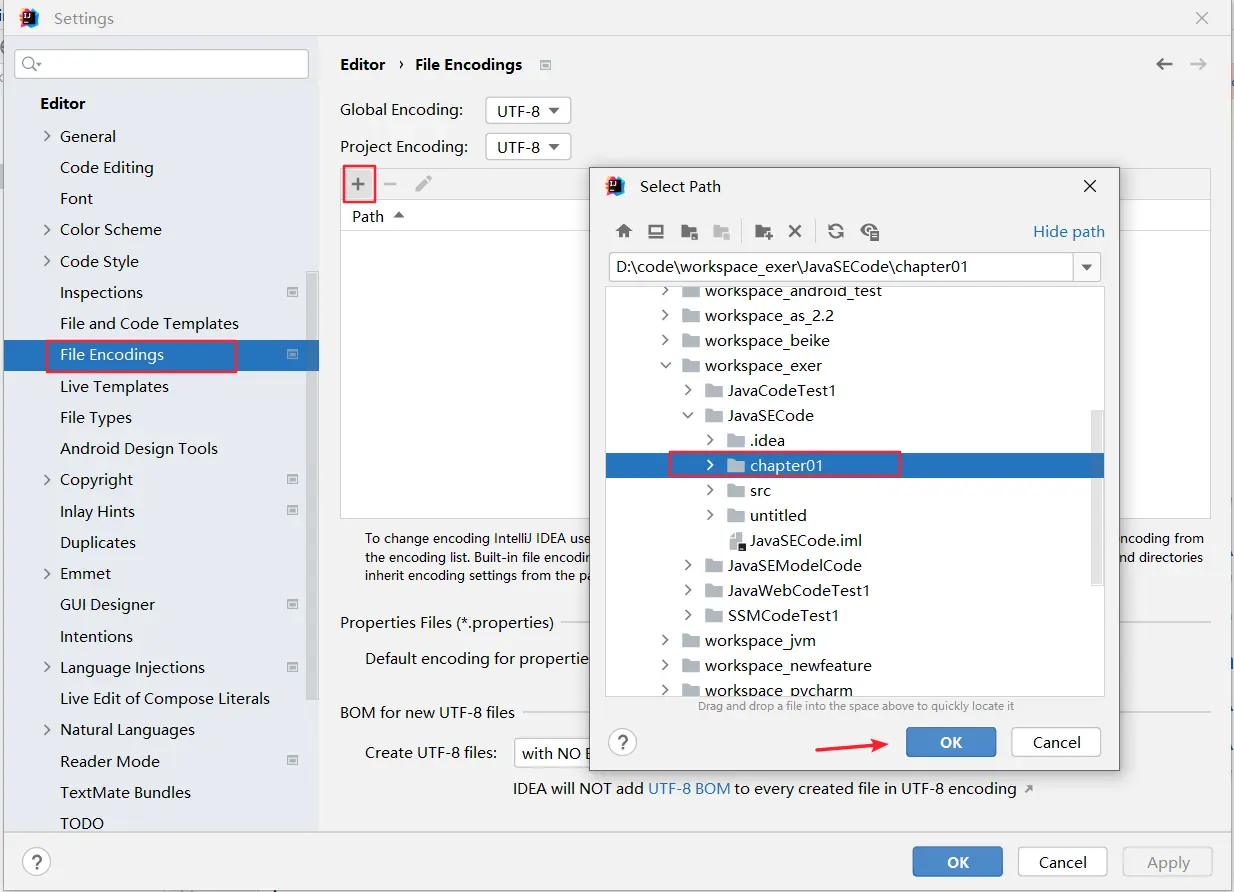This screenshot has width=1234, height=892.
Task: Click the Home directory icon in Select Path
Action: 624,231
